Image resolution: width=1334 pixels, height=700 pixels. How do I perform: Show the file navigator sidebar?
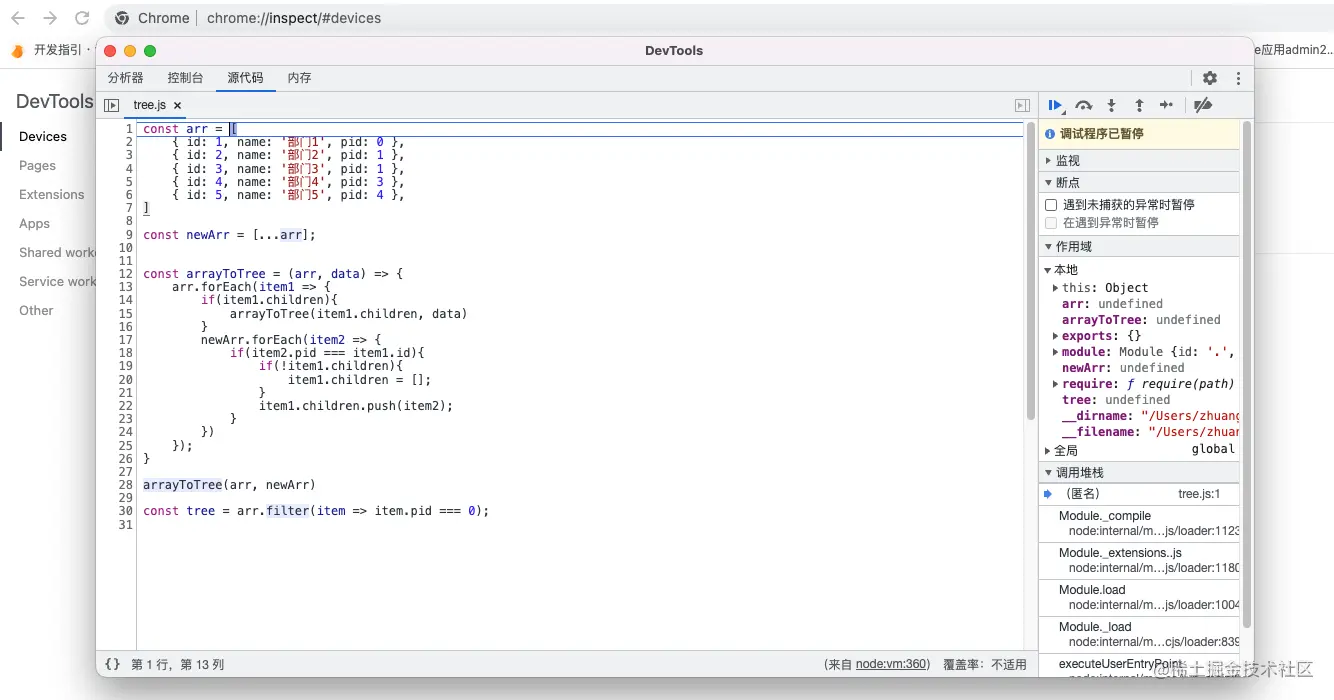[112, 105]
